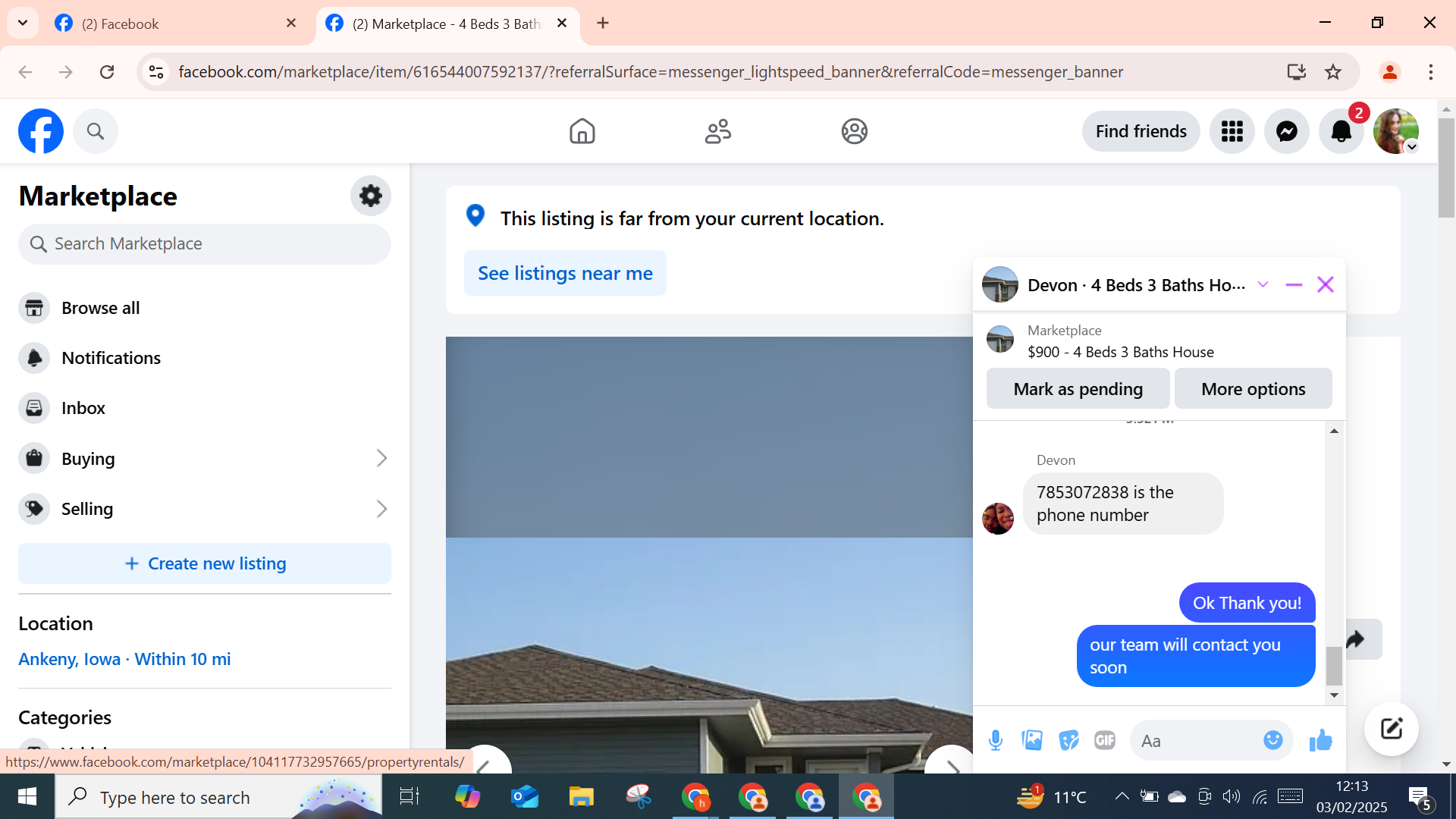Click the Windows taskbar search box
This screenshot has height=819, width=1456.
pos(218,797)
